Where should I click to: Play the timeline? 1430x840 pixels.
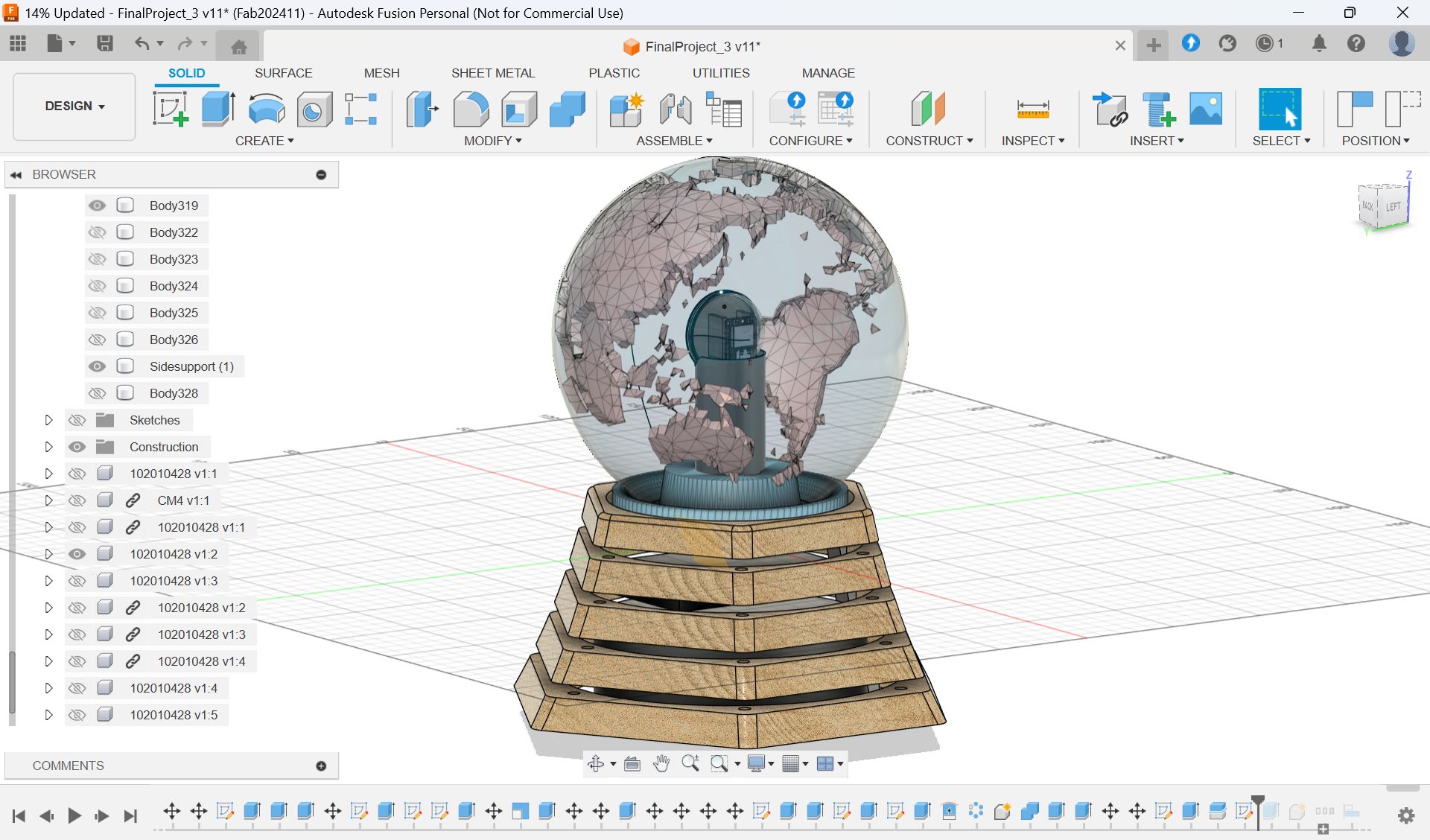(x=74, y=816)
